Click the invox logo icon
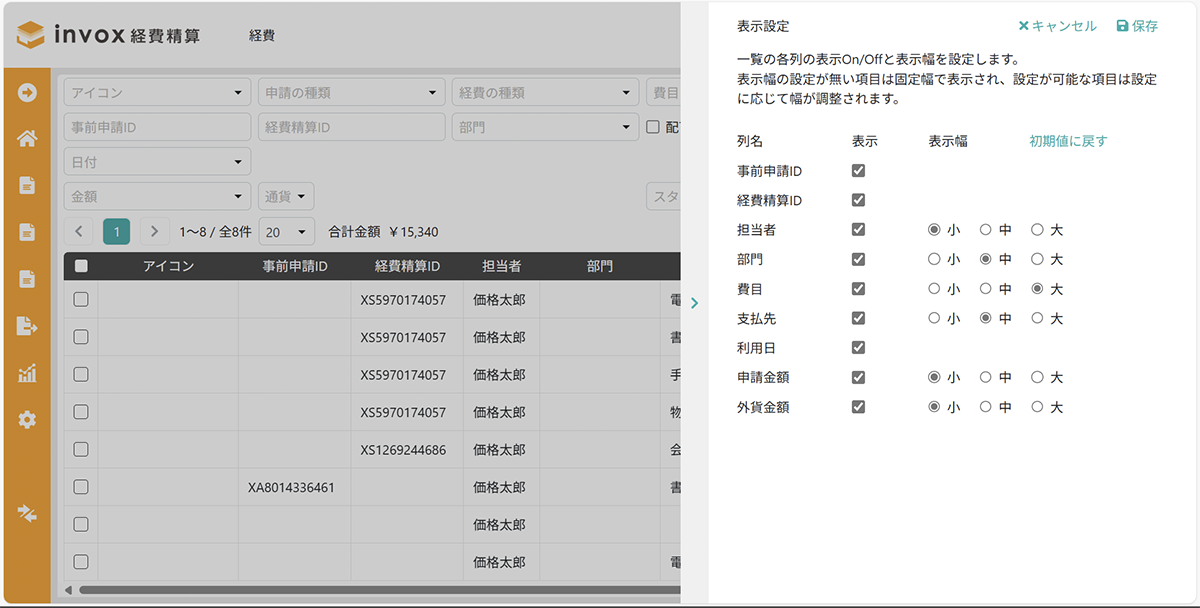The width and height of the screenshot is (1200, 608). tap(32, 35)
